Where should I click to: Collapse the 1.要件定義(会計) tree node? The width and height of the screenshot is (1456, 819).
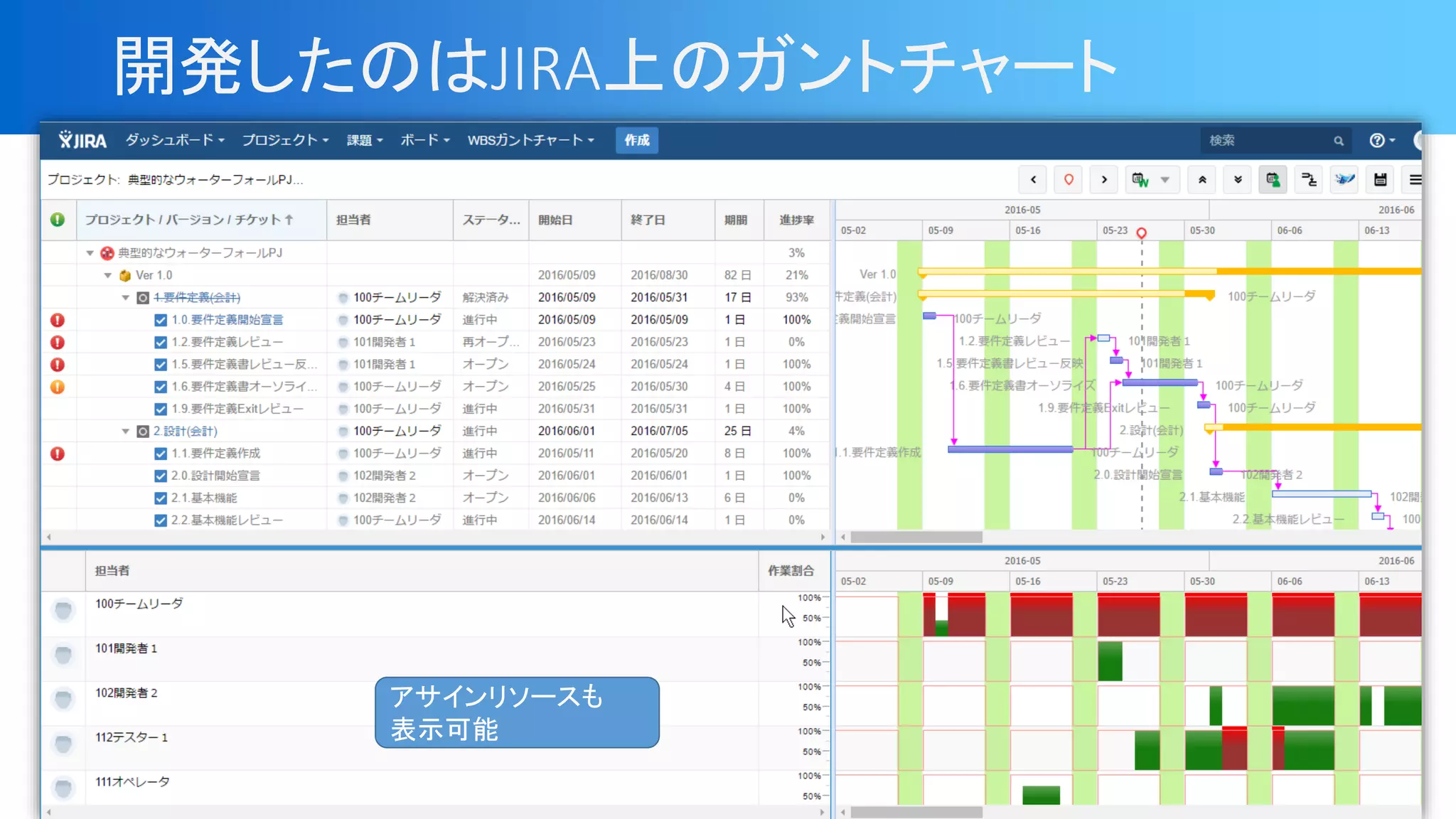point(126,298)
